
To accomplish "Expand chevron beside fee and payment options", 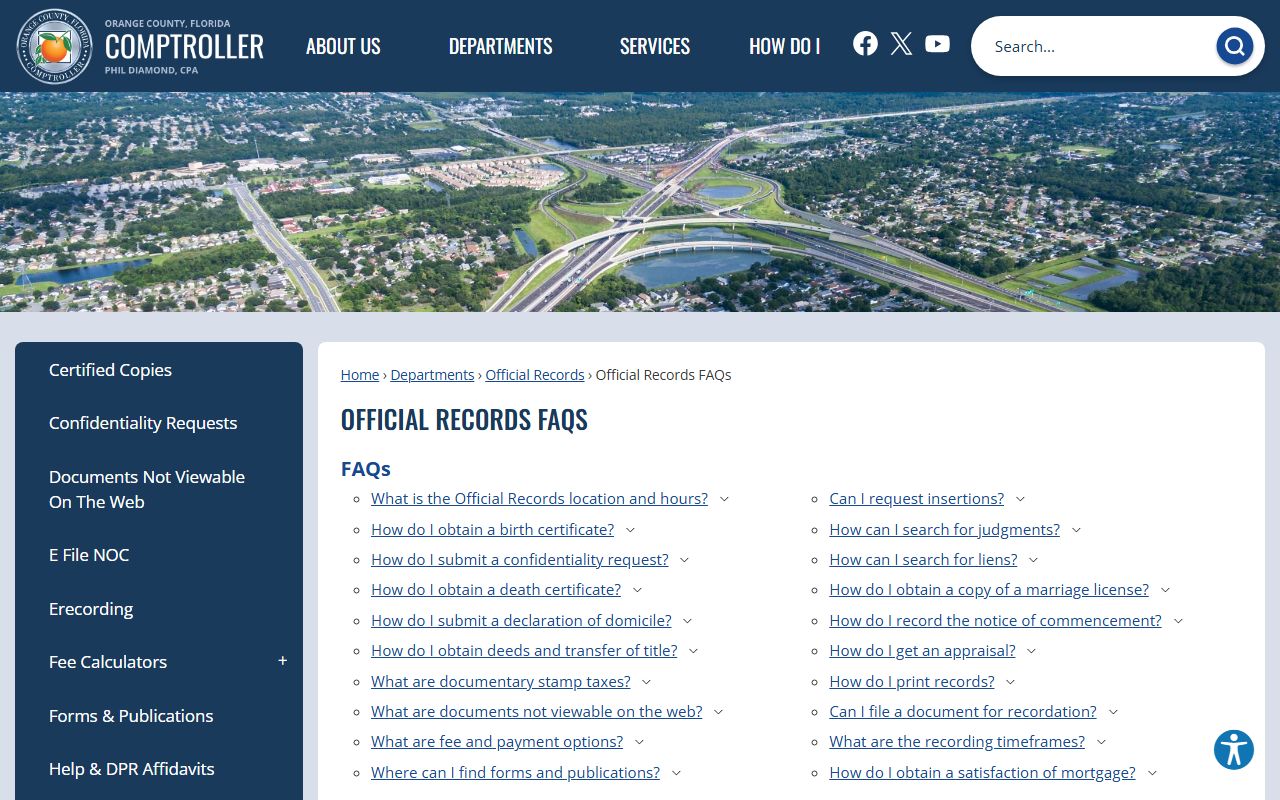I will coord(639,742).
